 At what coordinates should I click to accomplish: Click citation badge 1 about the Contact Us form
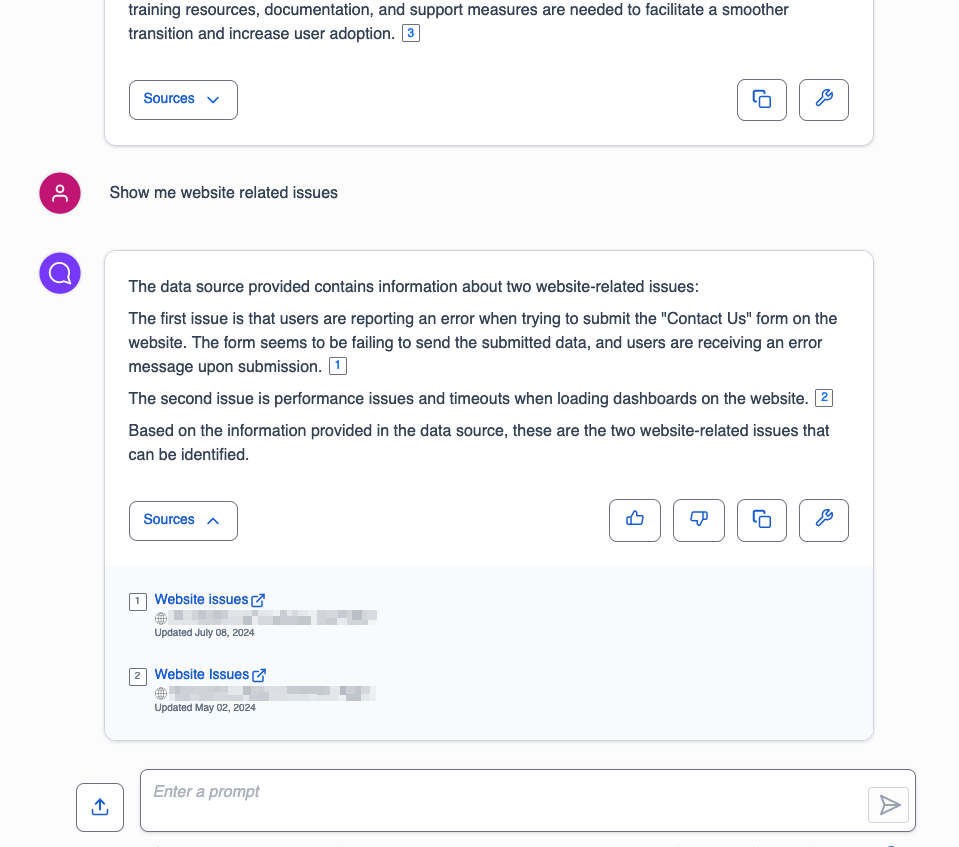click(x=337, y=365)
